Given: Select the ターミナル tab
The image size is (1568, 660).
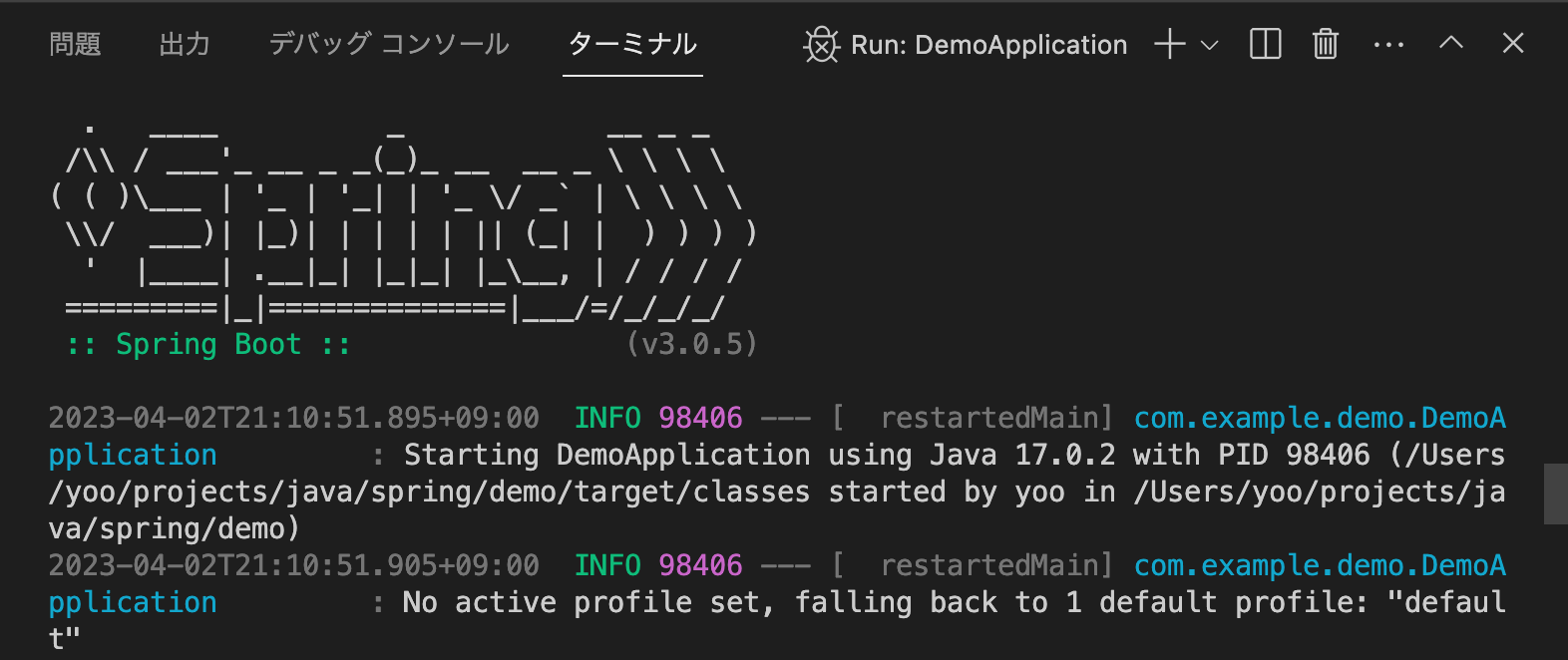Looking at the screenshot, I should click(632, 45).
